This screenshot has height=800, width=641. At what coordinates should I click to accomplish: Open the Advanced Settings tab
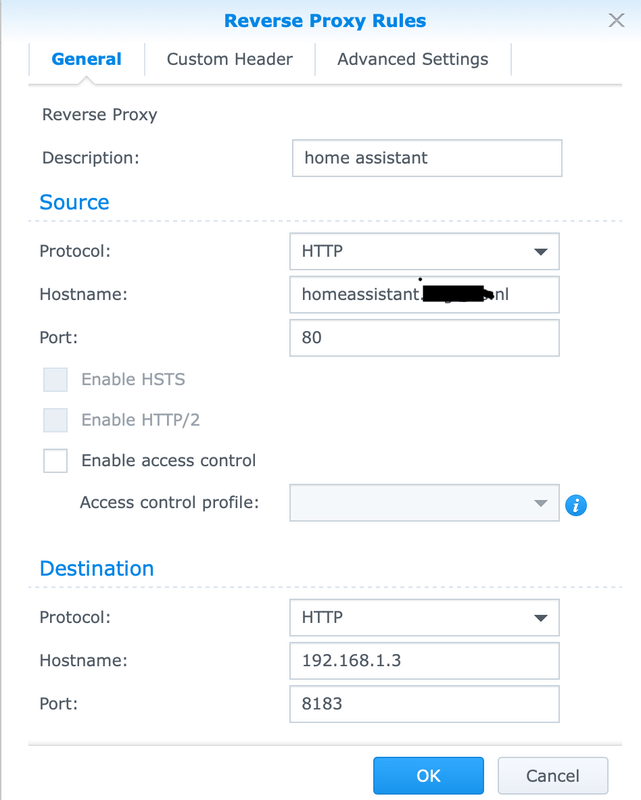pyautogui.click(x=413, y=59)
